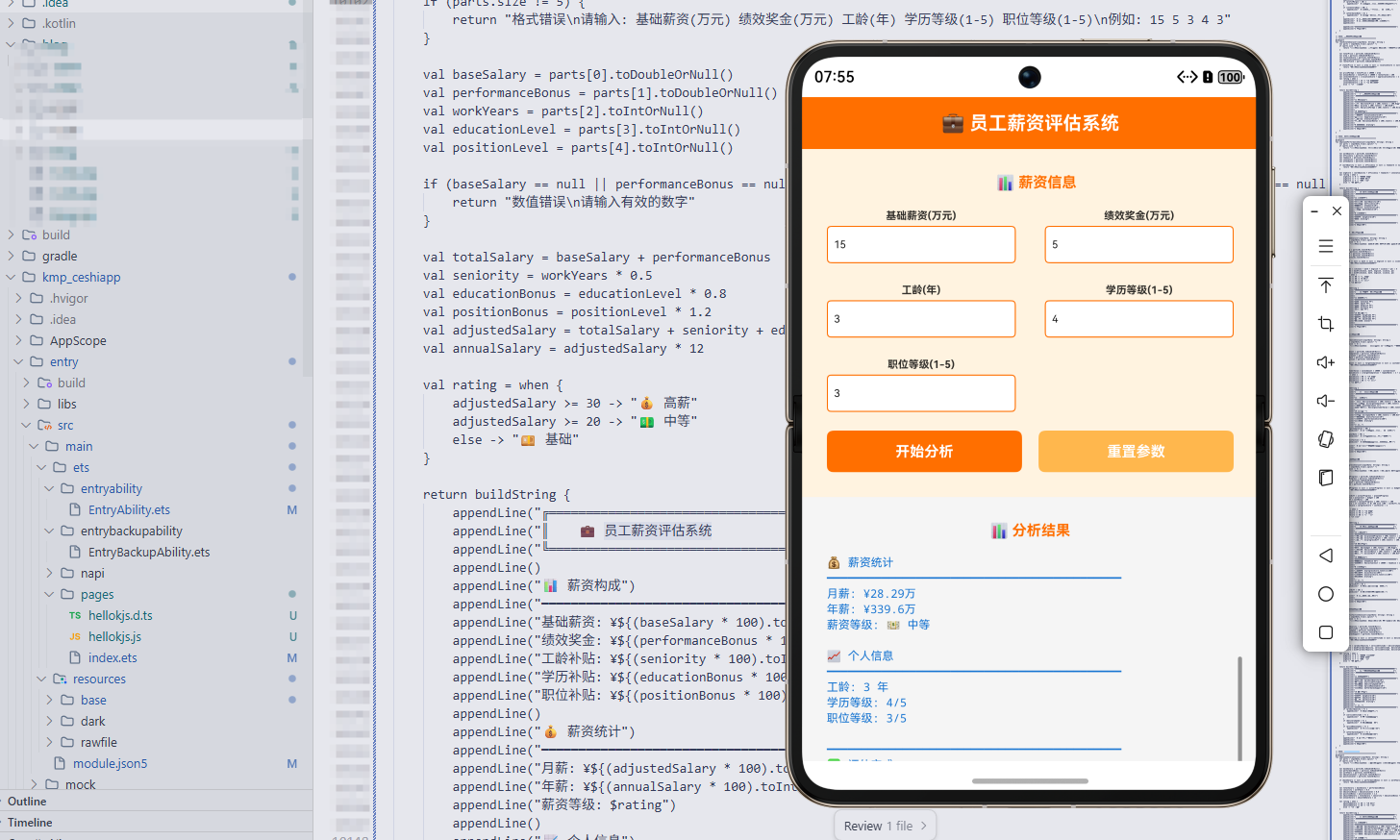1400x840 pixels.
Task: Tap the phone status bar battery icon
Action: pos(1231,77)
